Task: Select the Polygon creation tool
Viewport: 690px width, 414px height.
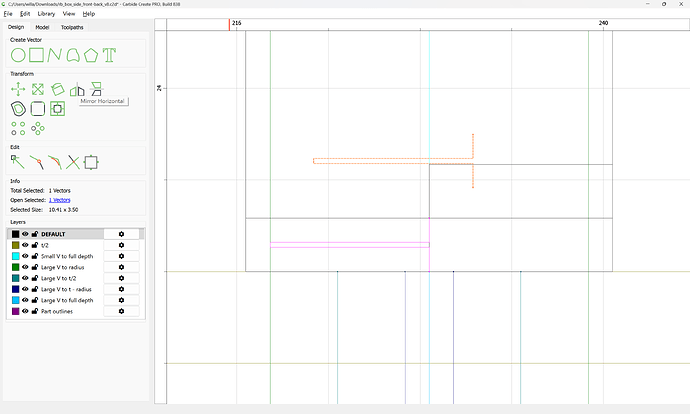Action: point(91,54)
